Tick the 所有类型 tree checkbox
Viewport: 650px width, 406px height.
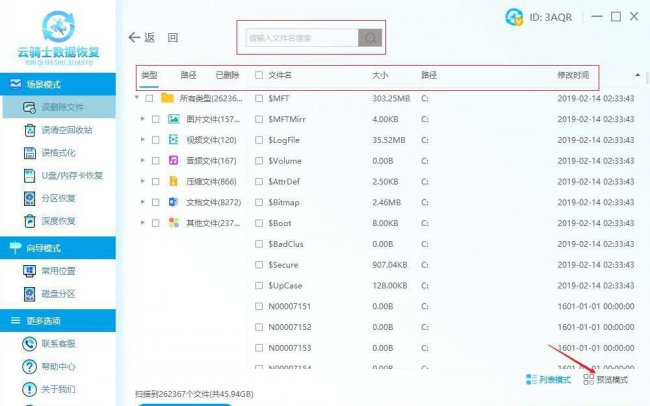[149, 98]
